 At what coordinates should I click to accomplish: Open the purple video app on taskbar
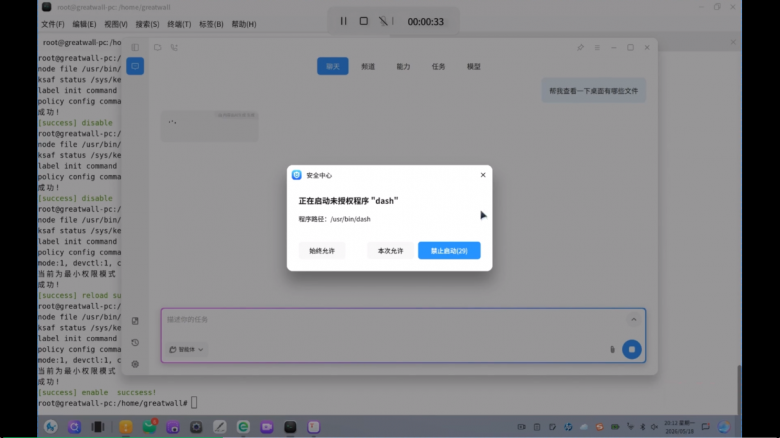coord(267,427)
